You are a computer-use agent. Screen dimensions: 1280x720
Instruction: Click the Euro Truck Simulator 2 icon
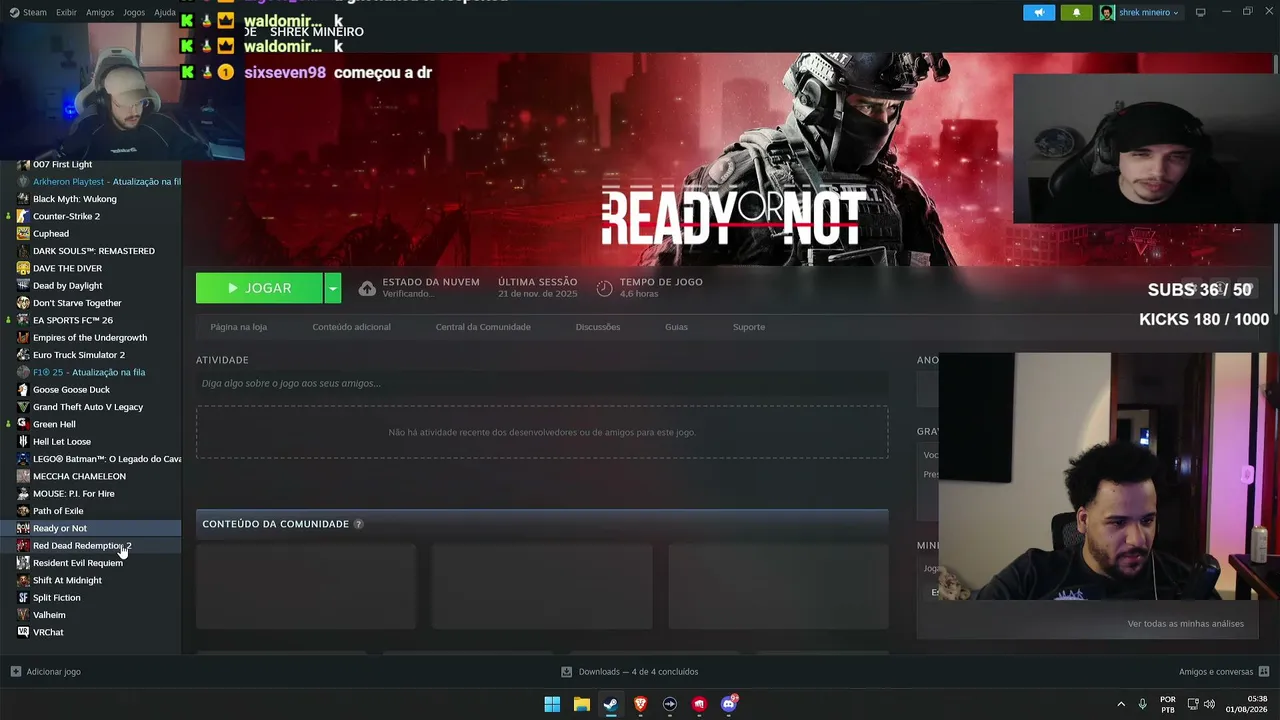pos(23,355)
